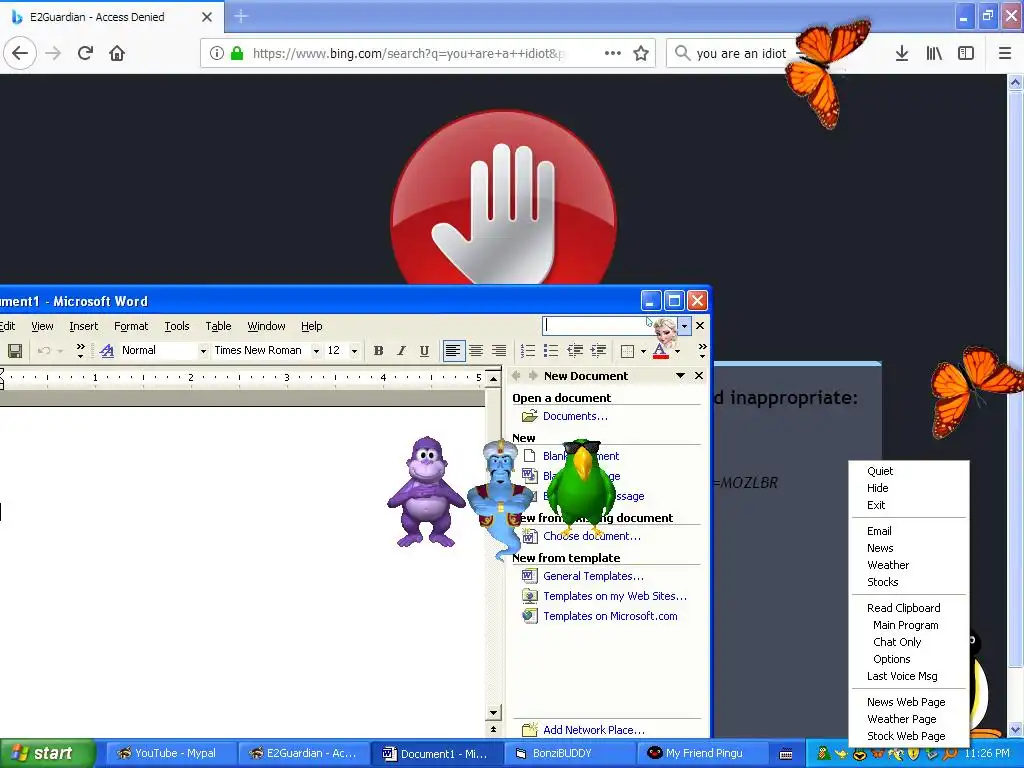Open the Word Insert menu

84,326
